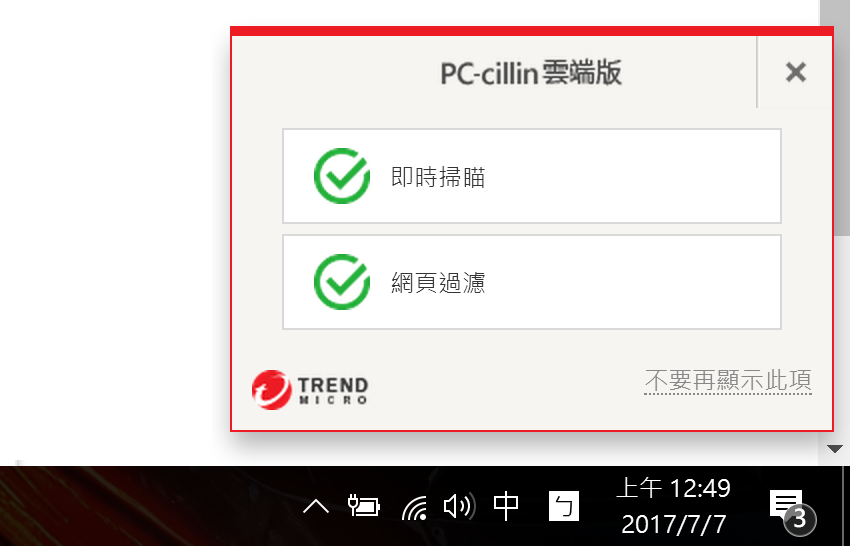Viewport: 850px width, 546px height.
Task: Click the ㄅ Bopomofo IME icon
Action: tap(564, 506)
